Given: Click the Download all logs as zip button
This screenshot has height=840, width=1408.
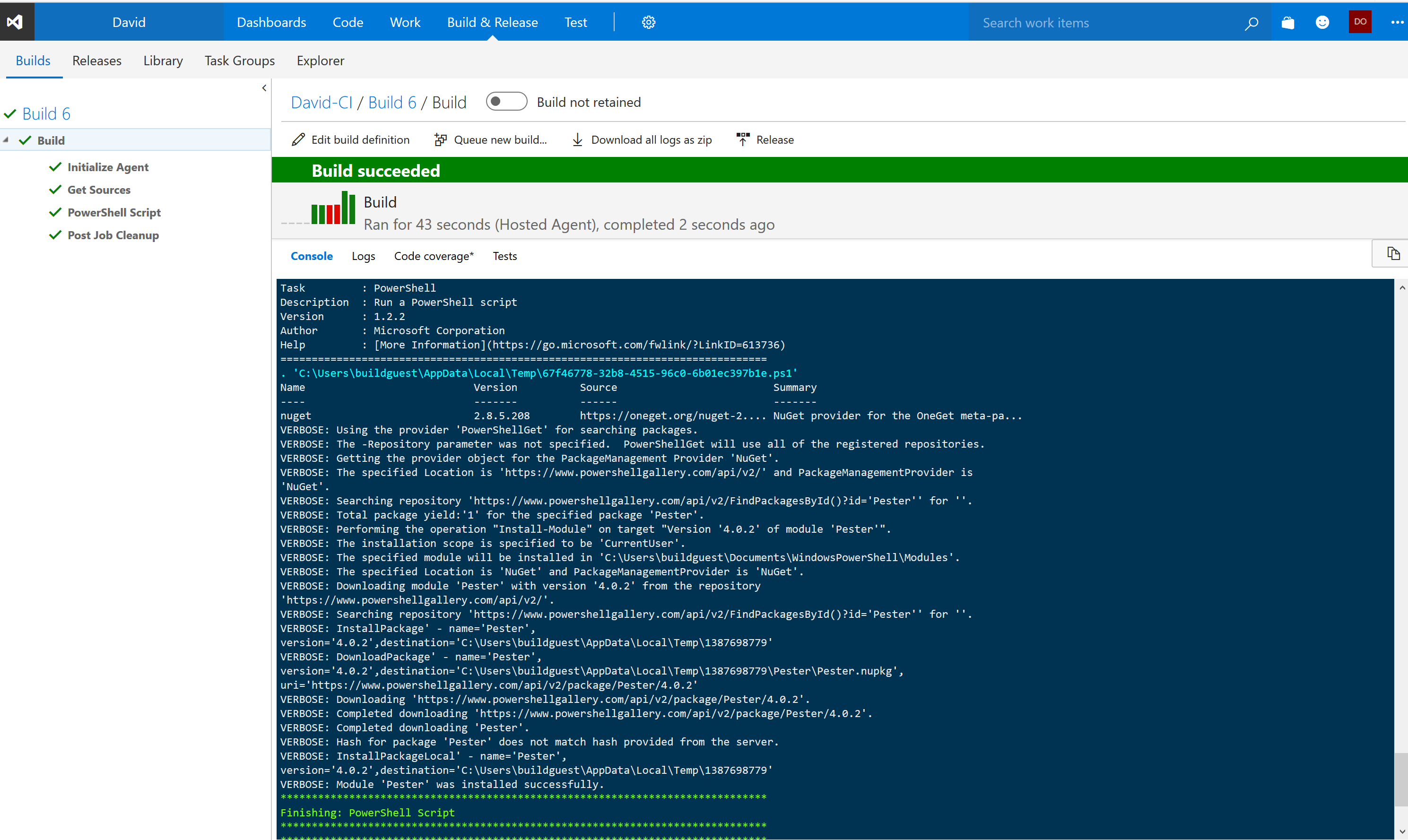Looking at the screenshot, I should pyautogui.click(x=642, y=140).
